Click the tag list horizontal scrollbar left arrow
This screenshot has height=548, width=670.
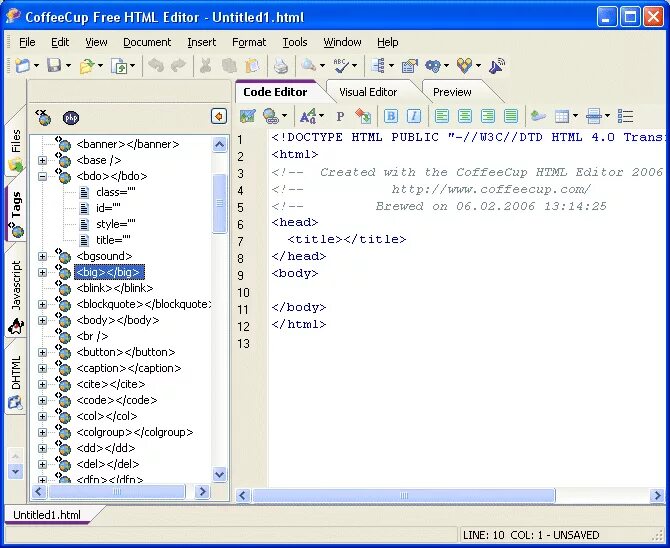pos(38,492)
